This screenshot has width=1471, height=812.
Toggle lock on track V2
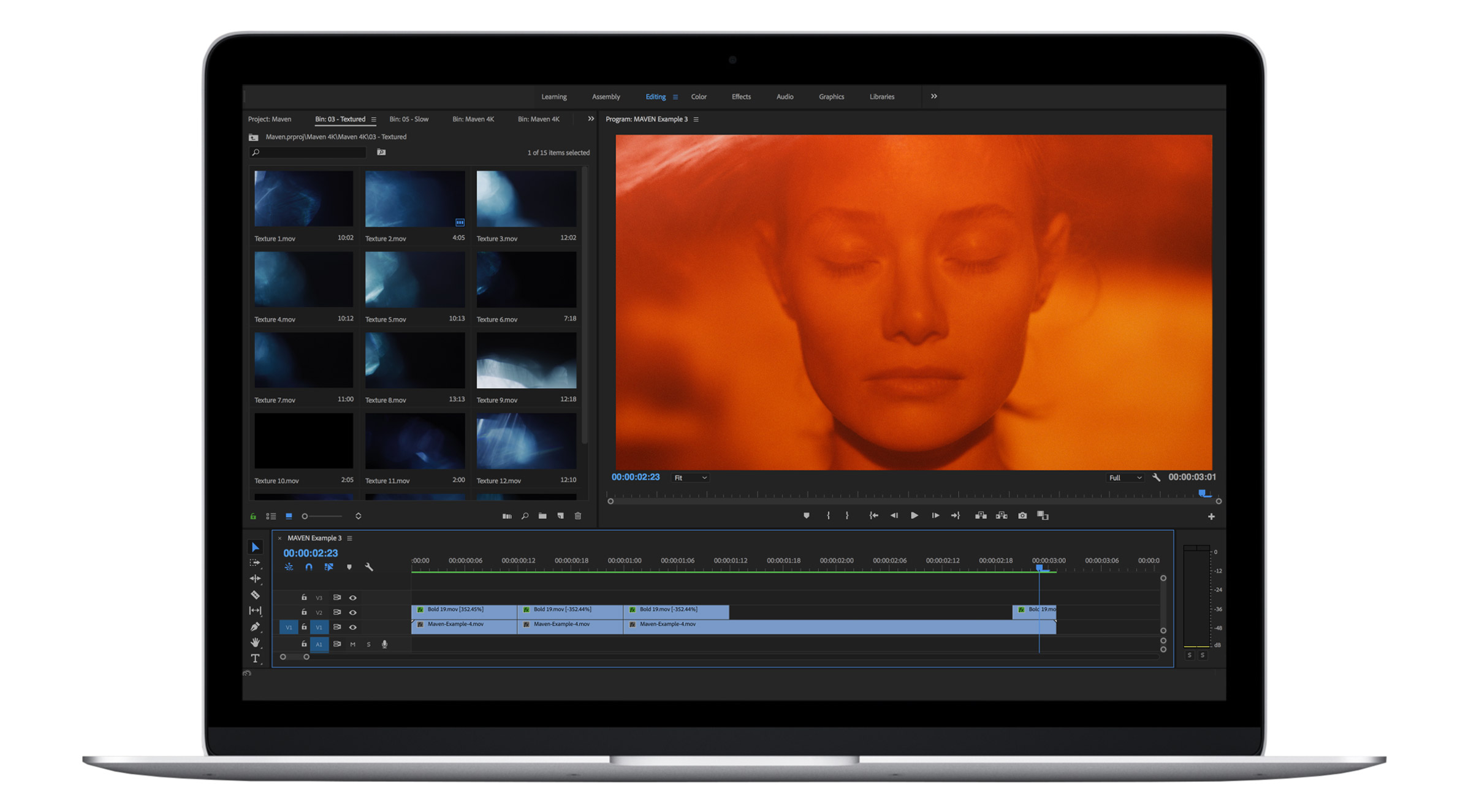304,612
